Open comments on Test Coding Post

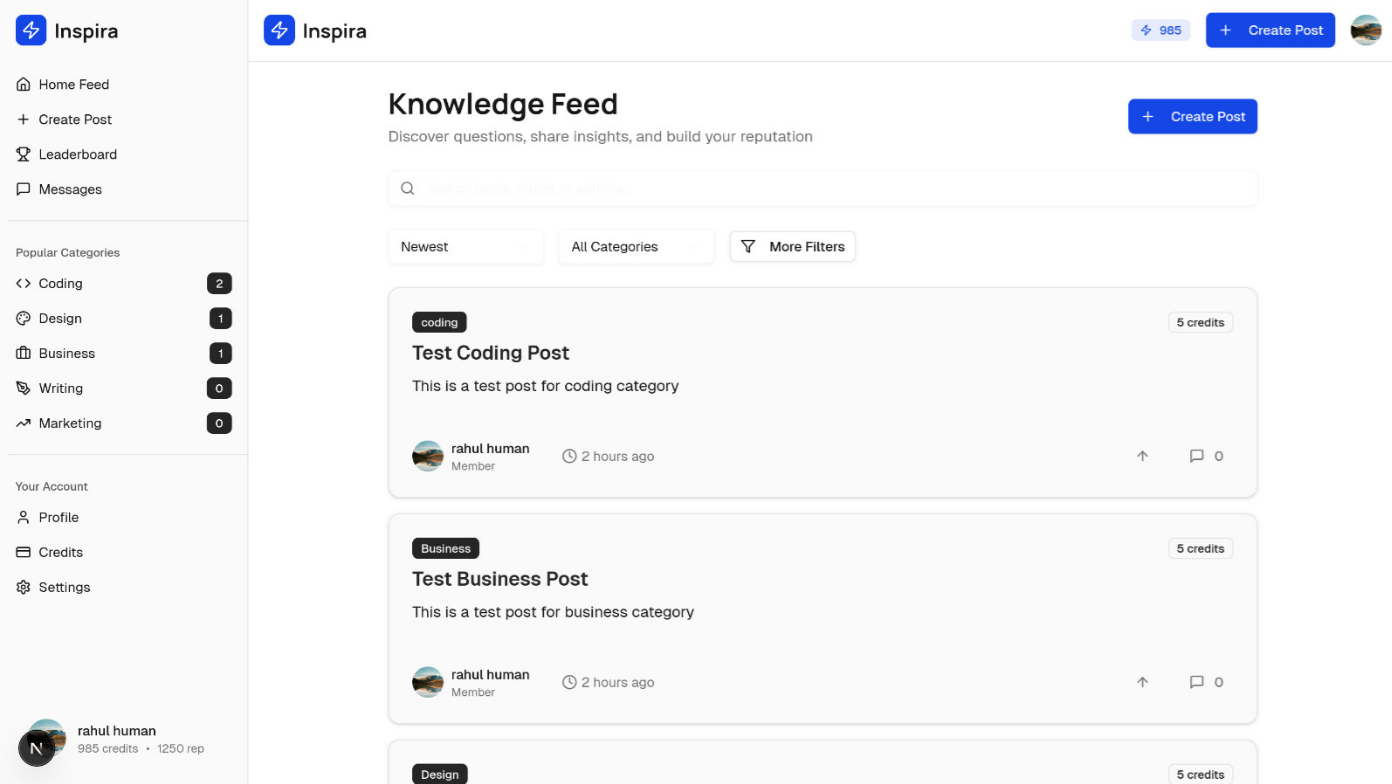click(1206, 456)
